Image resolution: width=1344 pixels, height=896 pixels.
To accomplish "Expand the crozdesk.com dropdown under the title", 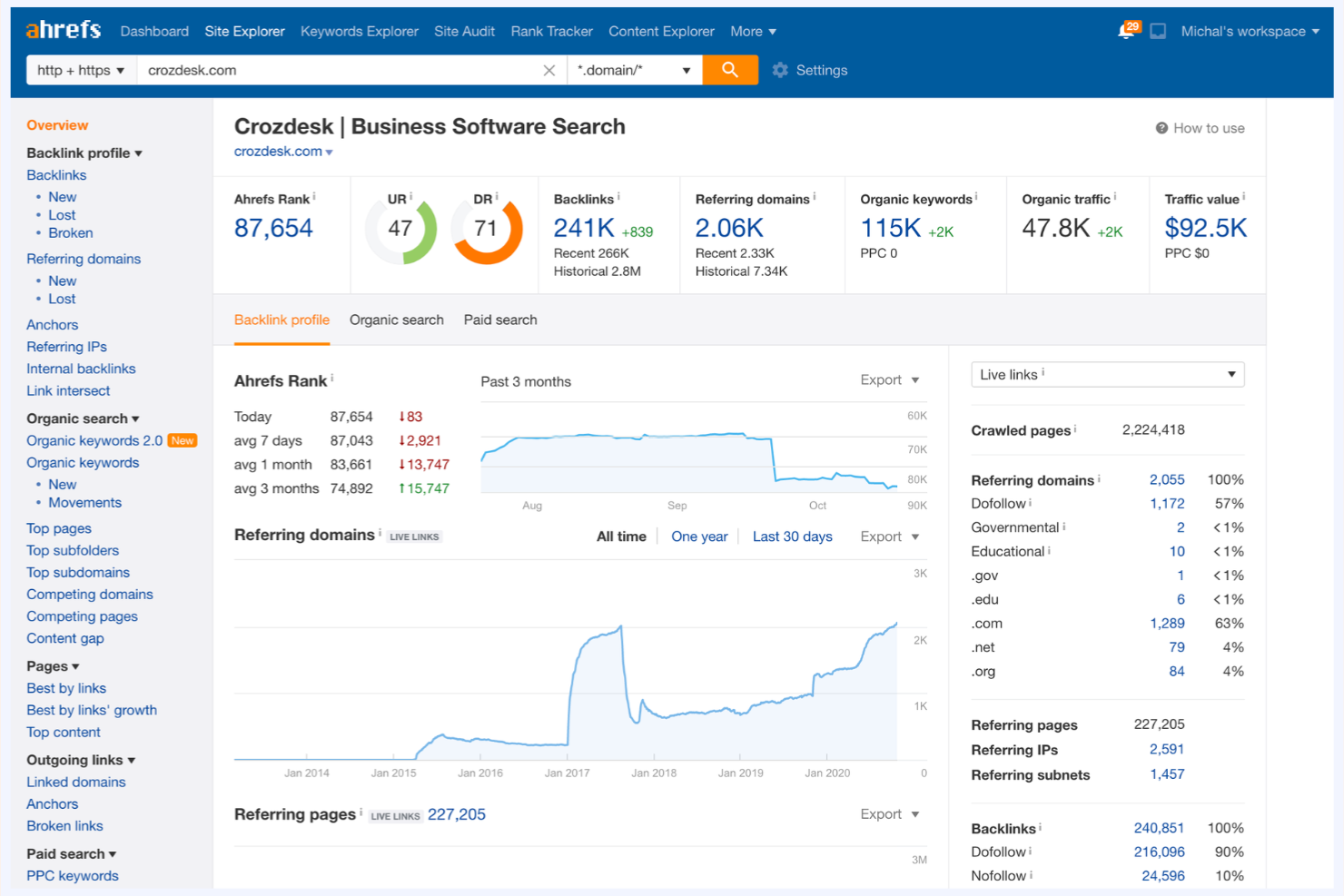I will pos(282,152).
